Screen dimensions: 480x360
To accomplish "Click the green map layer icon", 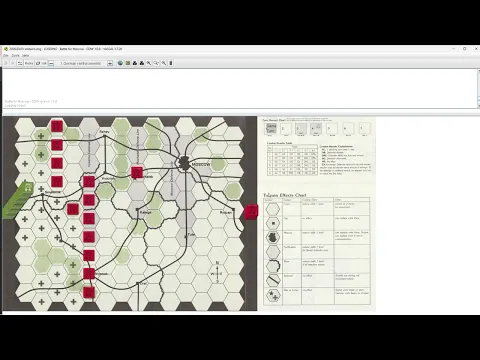I will (x=128, y=63).
